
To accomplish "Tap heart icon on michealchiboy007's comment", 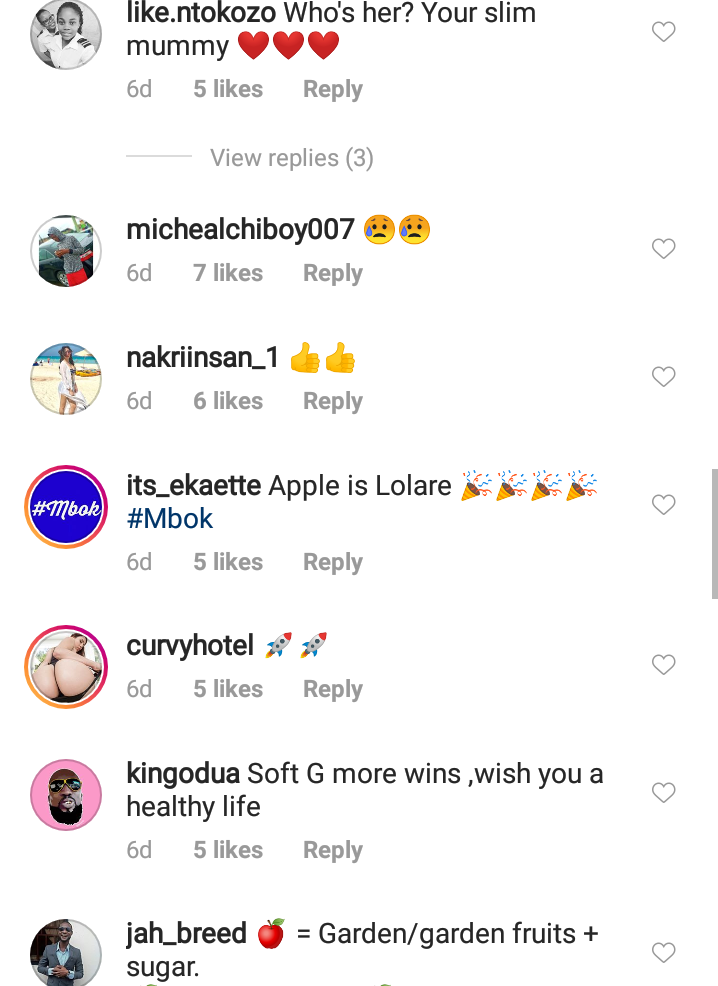I will coord(663,248).
